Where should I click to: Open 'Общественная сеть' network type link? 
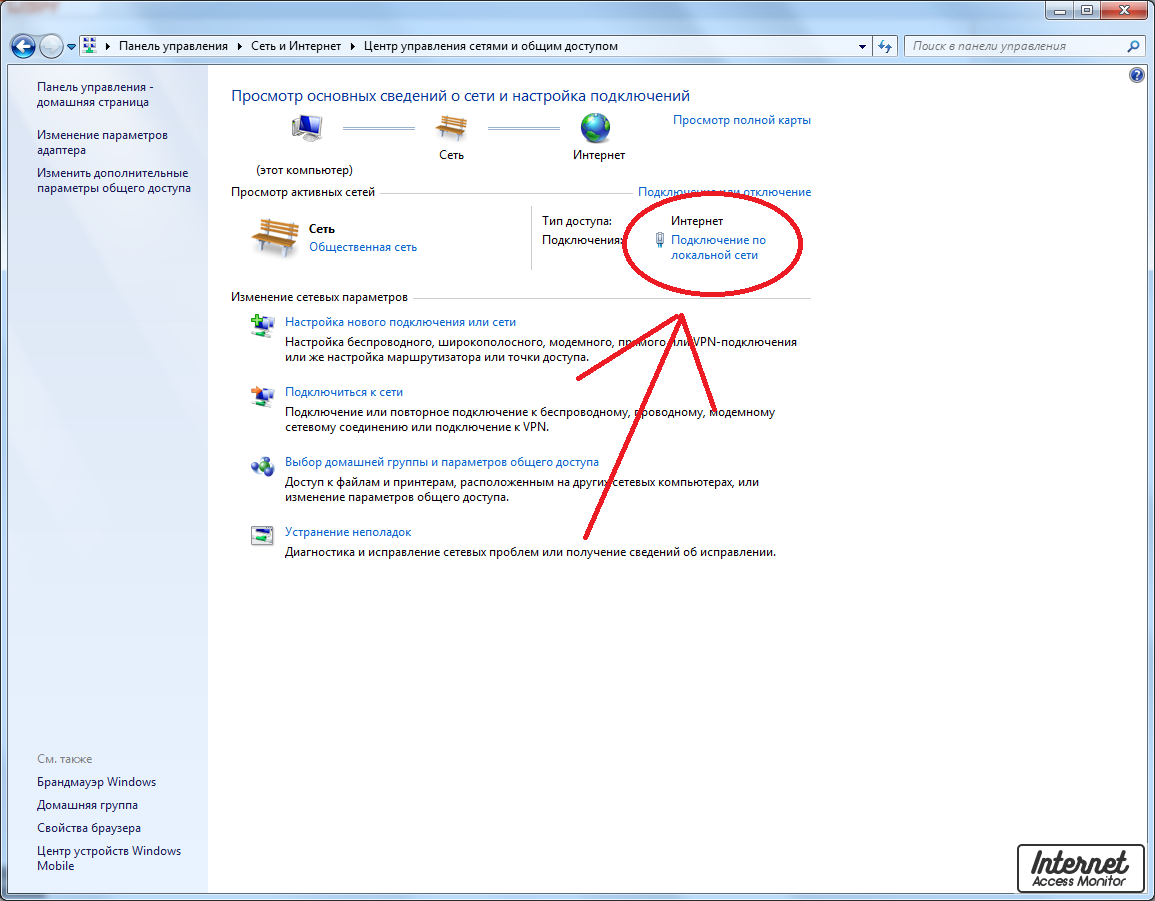point(362,247)
